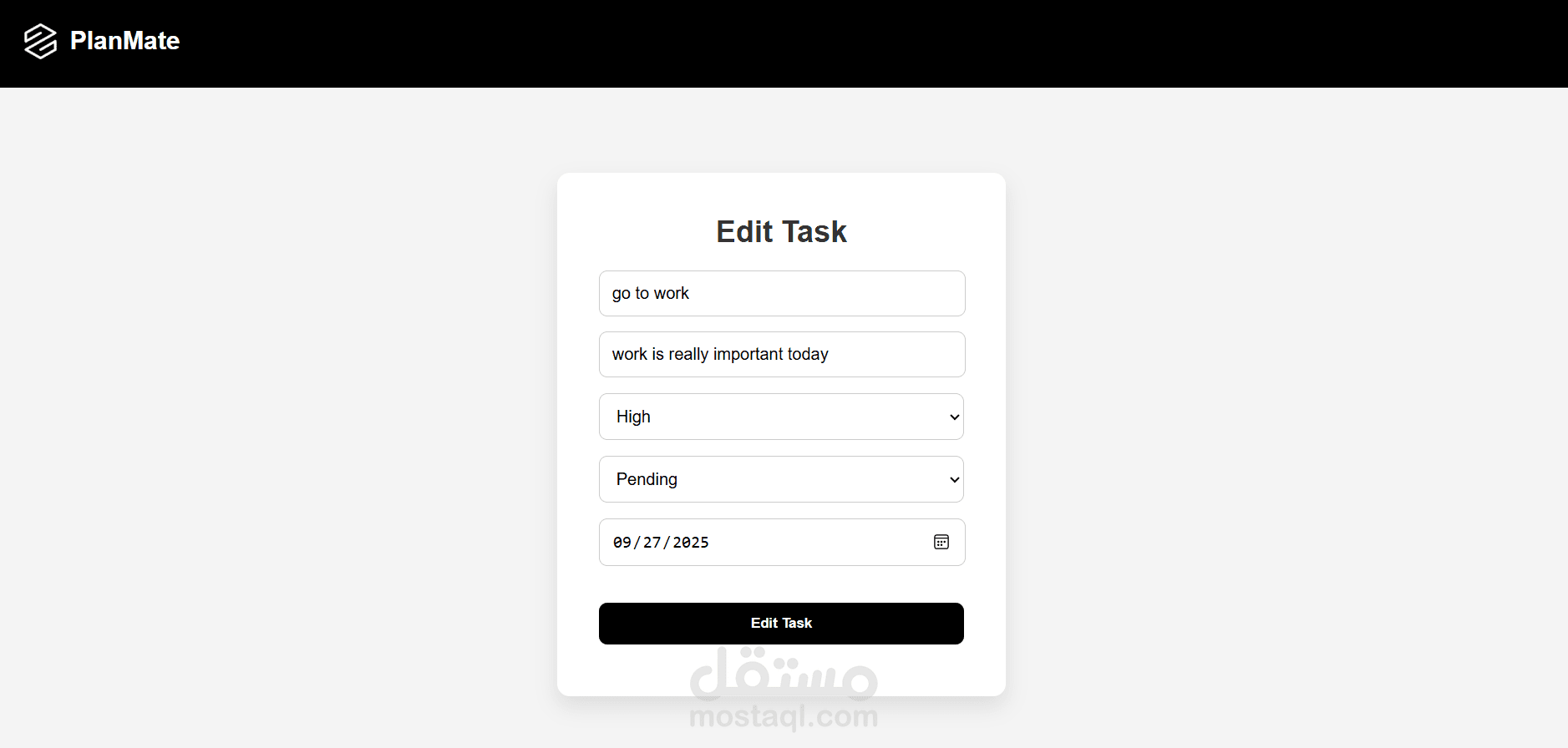Click the mostaql.com watermark text
1568x748 pixels.
784,716
